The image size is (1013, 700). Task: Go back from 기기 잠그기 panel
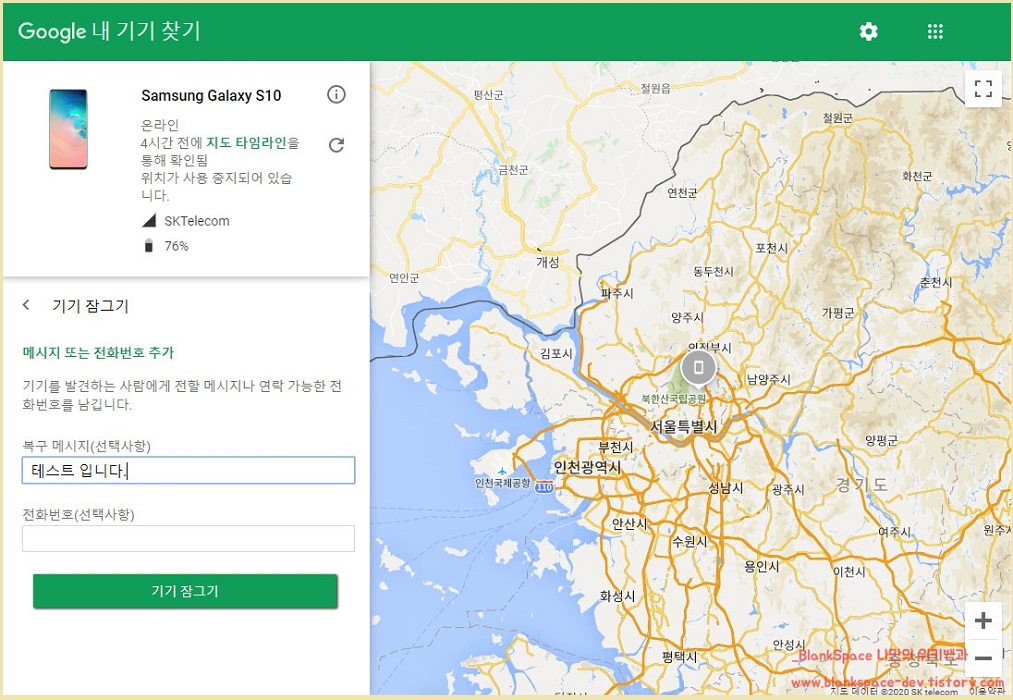point(26,305)
